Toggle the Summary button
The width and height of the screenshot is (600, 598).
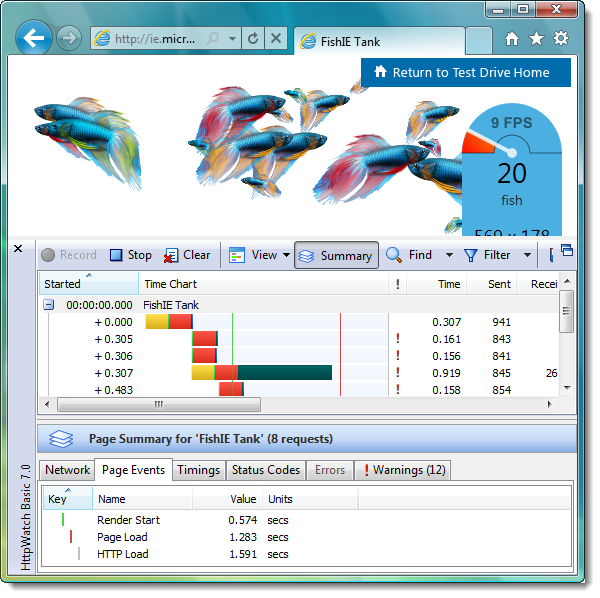coord(336,256)
